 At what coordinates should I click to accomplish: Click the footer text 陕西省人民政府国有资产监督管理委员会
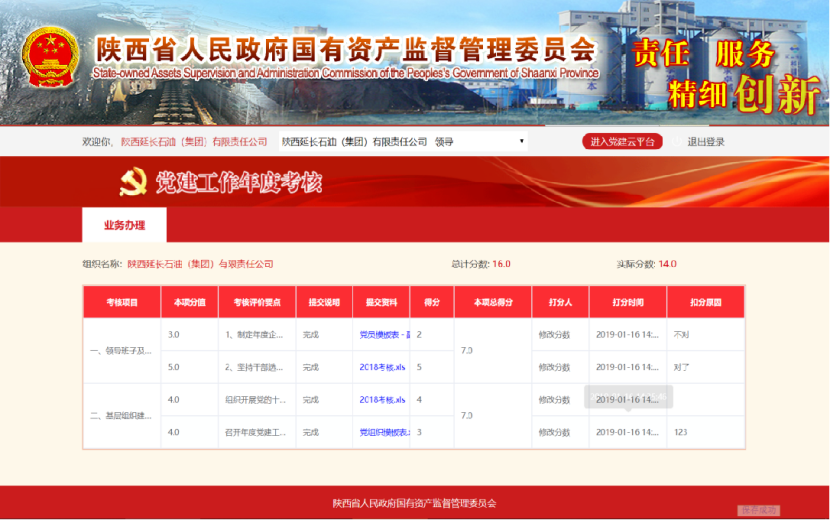tap(414, 503)
